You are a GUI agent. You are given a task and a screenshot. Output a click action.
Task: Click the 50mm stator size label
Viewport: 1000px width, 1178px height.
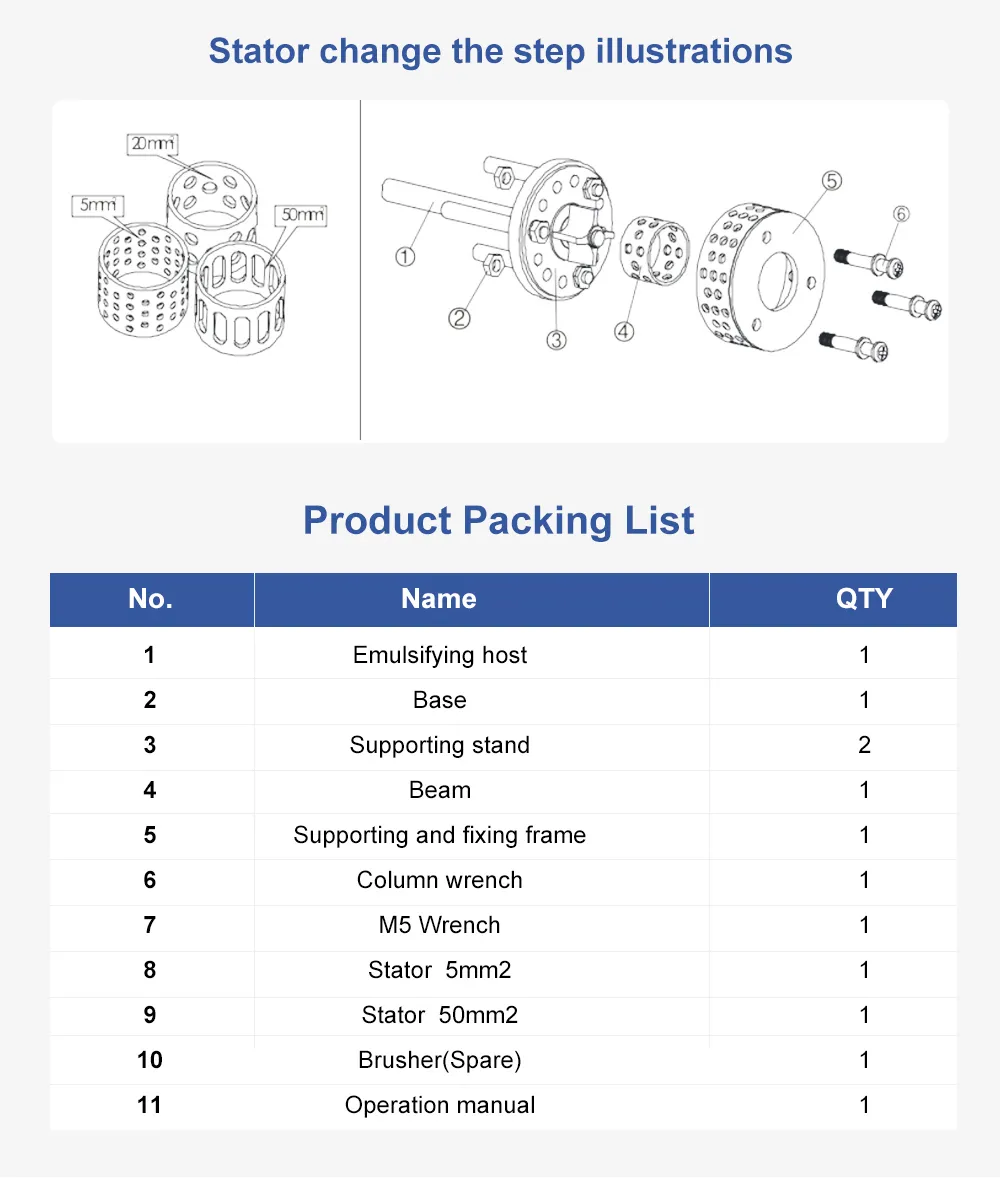tap(303, 215)
